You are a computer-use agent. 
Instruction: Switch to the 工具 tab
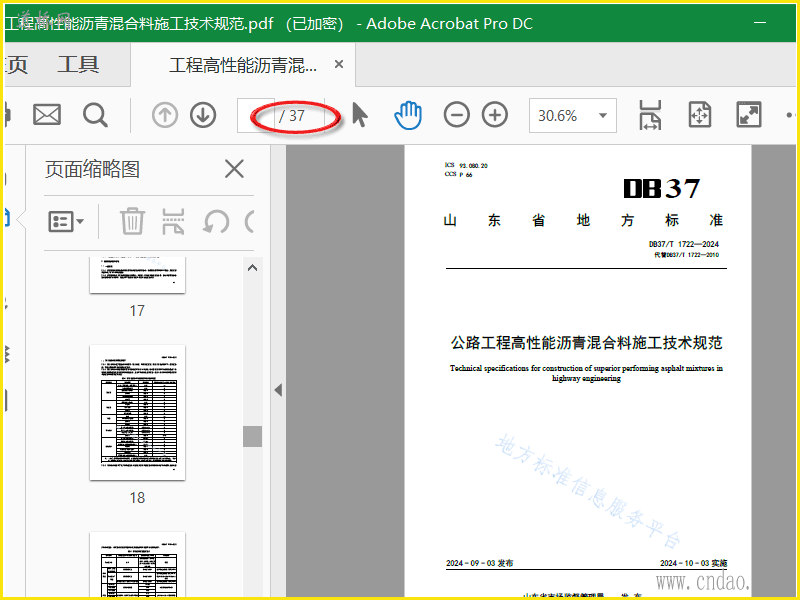coord(78,65)
